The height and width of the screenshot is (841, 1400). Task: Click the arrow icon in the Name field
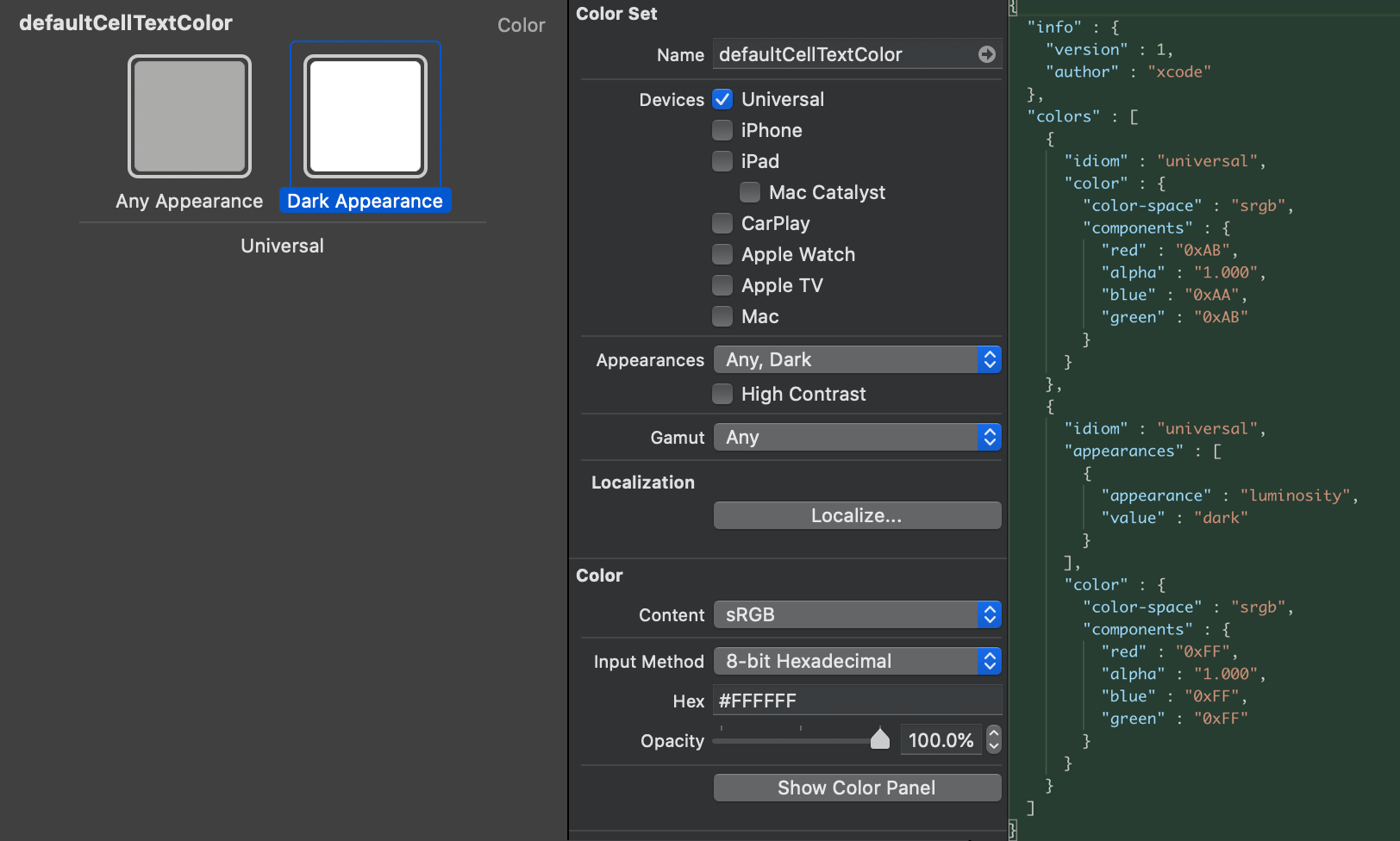click(986, 53)
